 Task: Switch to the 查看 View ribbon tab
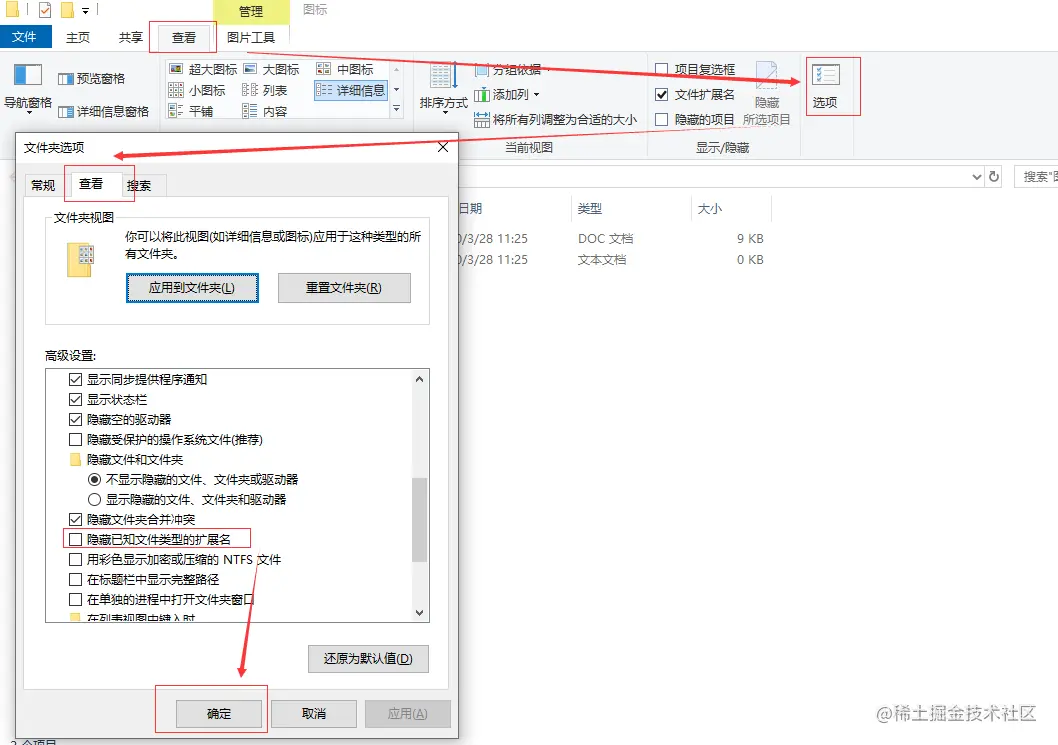pos(184,38)
